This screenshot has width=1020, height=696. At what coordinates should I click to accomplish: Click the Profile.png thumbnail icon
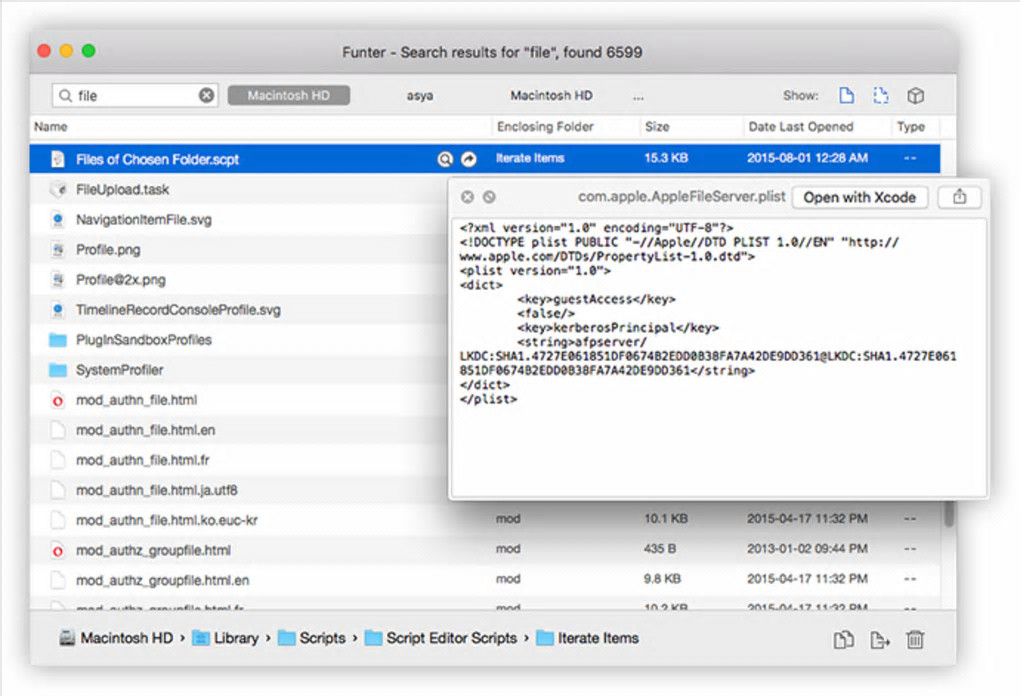(58, 250)
